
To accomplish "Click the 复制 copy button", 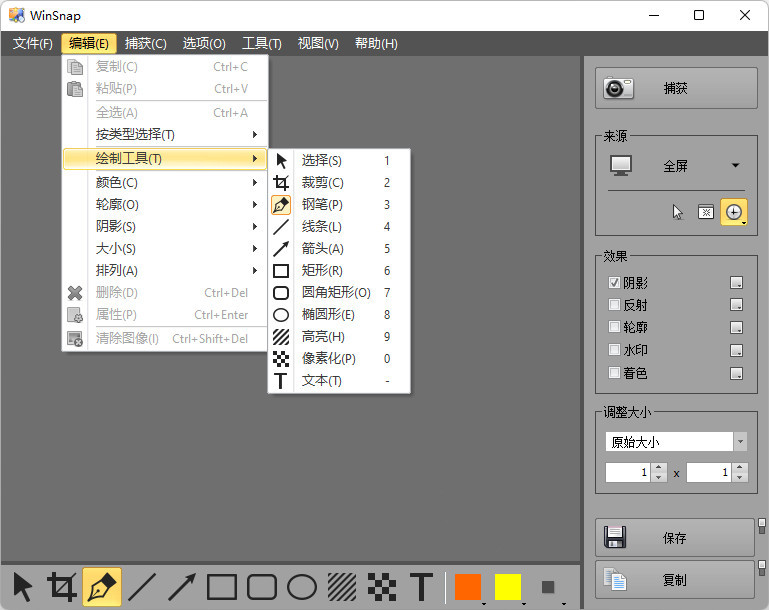I will point(675,580).
